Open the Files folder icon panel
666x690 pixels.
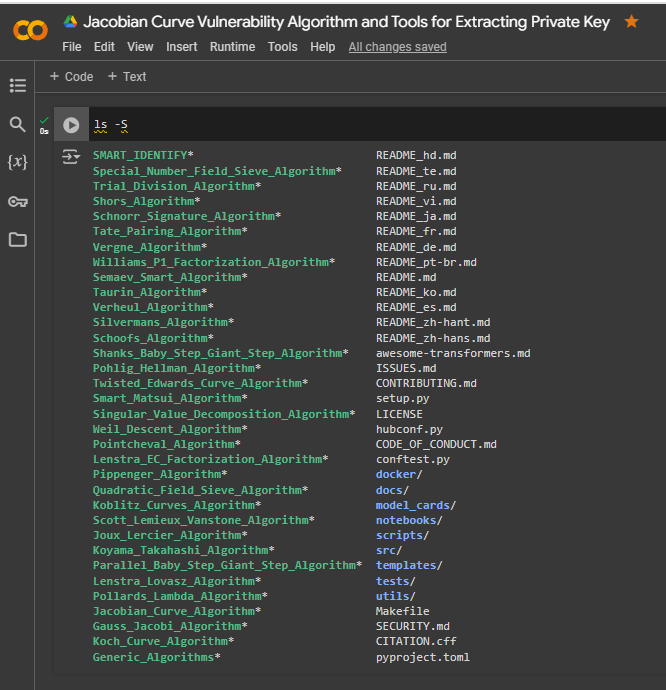[x=18, y=240]
